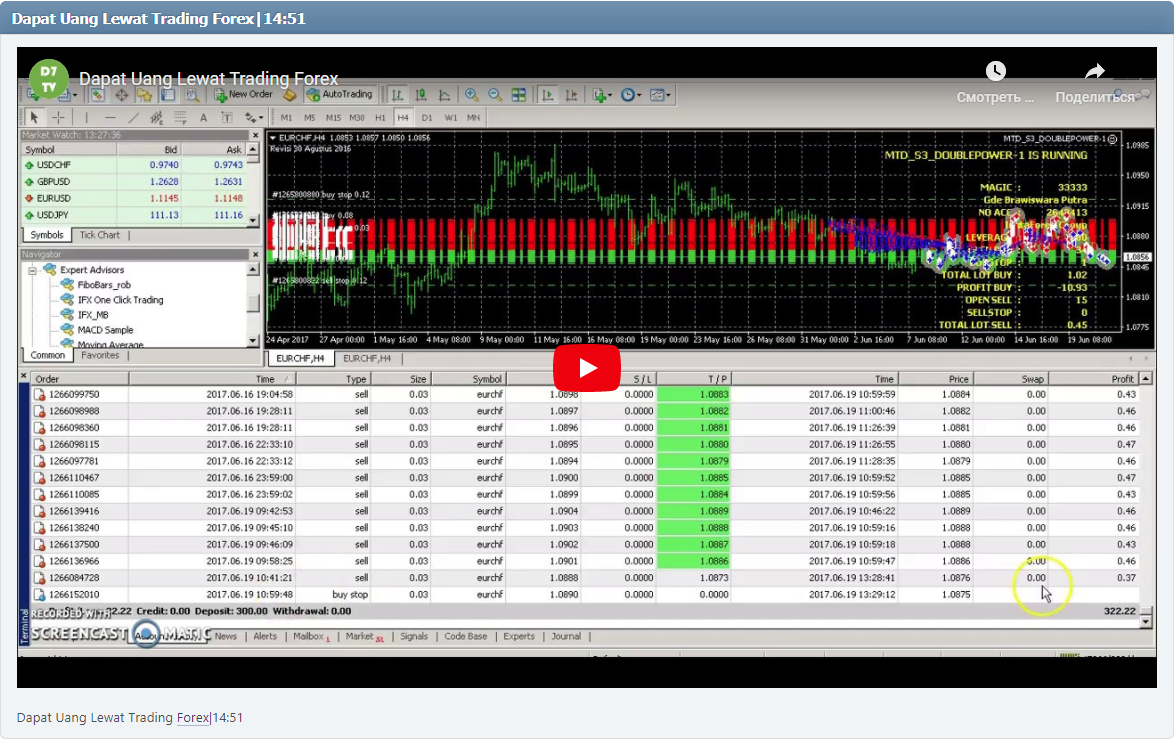Image resolution: width=1176 pixels, height=743 pixels.
Task: Collapse the Expert Advisors tree
Action: coord(32,270)
